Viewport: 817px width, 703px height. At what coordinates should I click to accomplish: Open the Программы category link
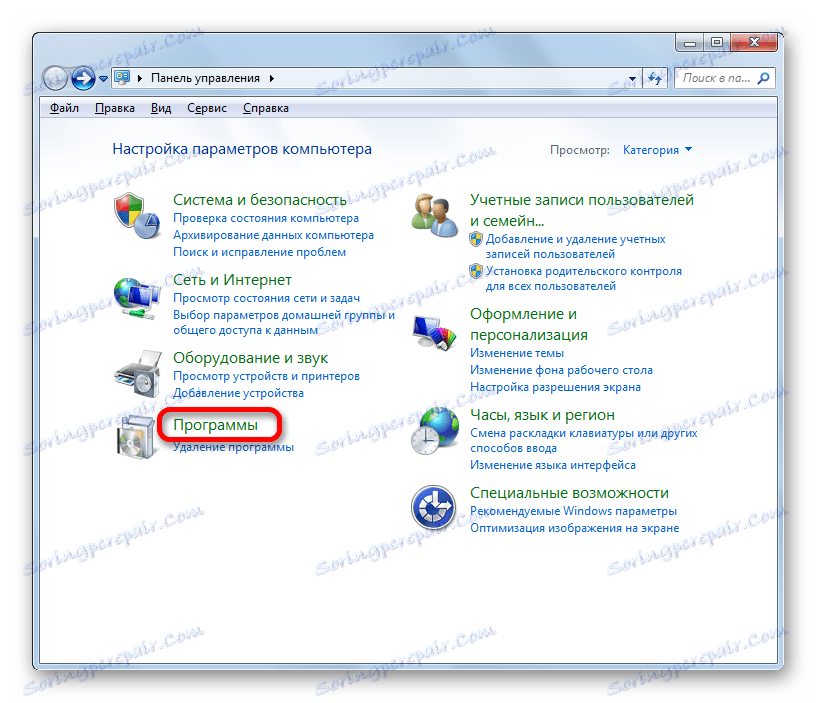[215, 425]
